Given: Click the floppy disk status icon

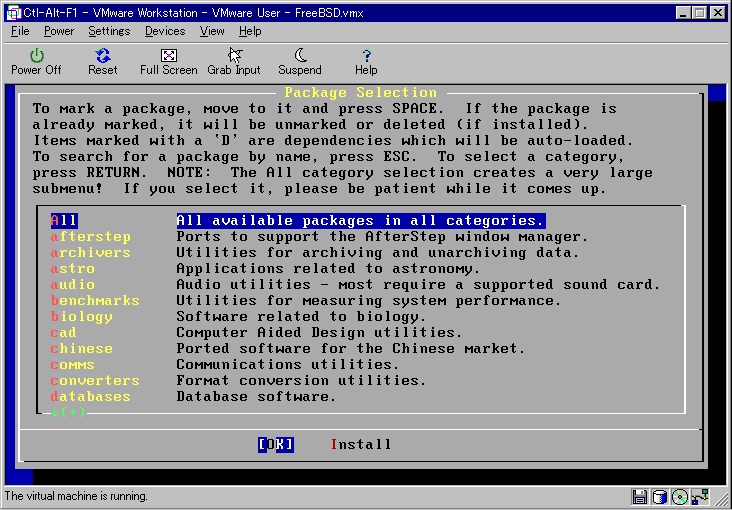Looking at the screenshot, I should [639, 496].
